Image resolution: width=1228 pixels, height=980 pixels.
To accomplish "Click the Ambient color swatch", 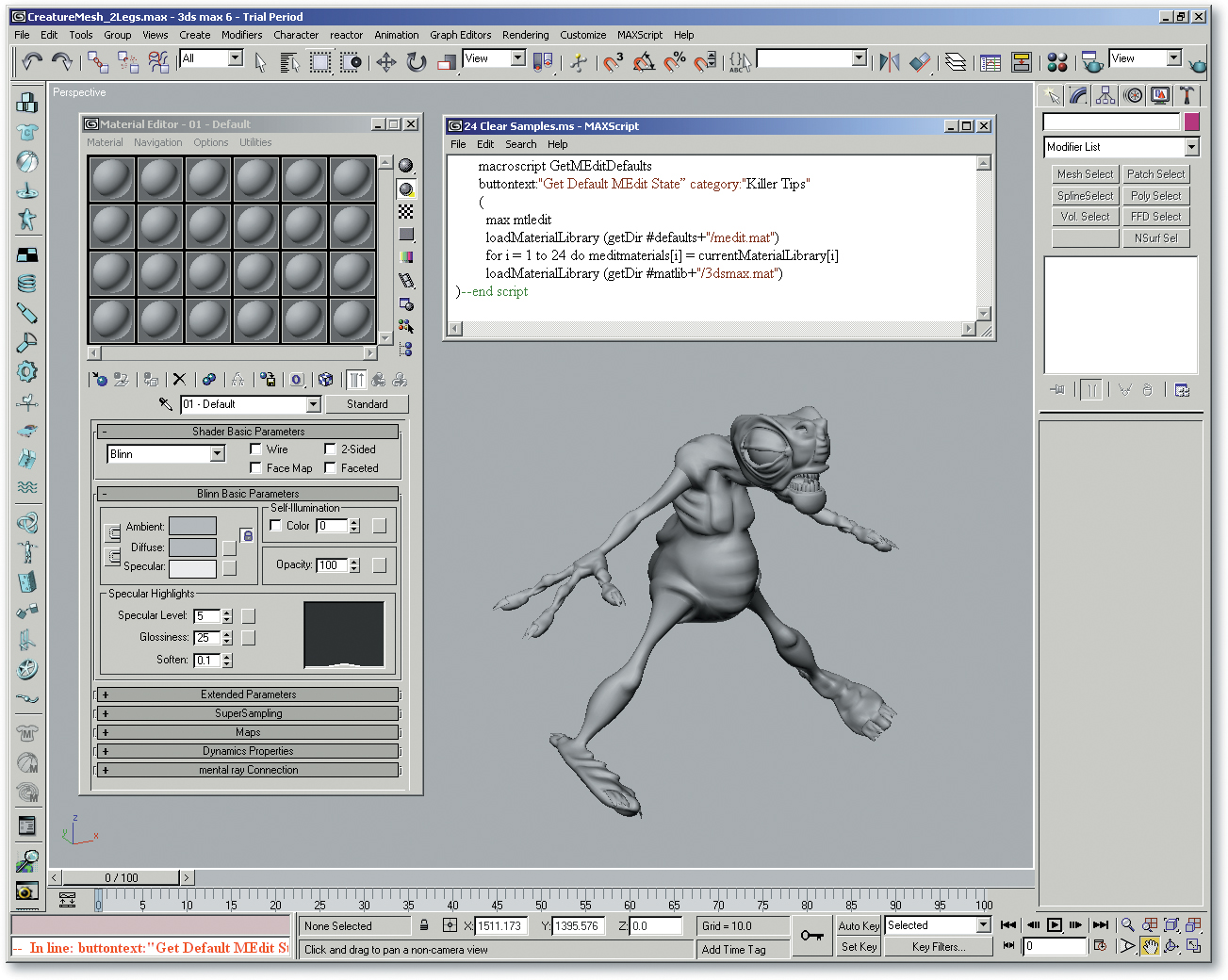I will pos(192,526).
